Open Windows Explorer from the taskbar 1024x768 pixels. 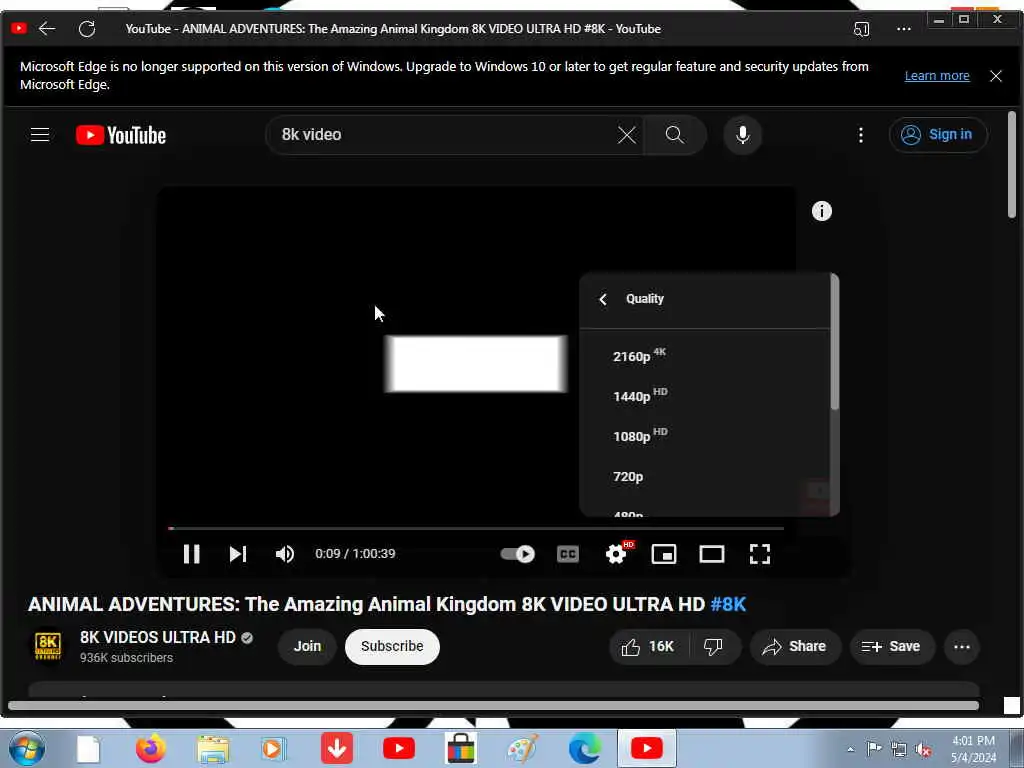[213, 749]
